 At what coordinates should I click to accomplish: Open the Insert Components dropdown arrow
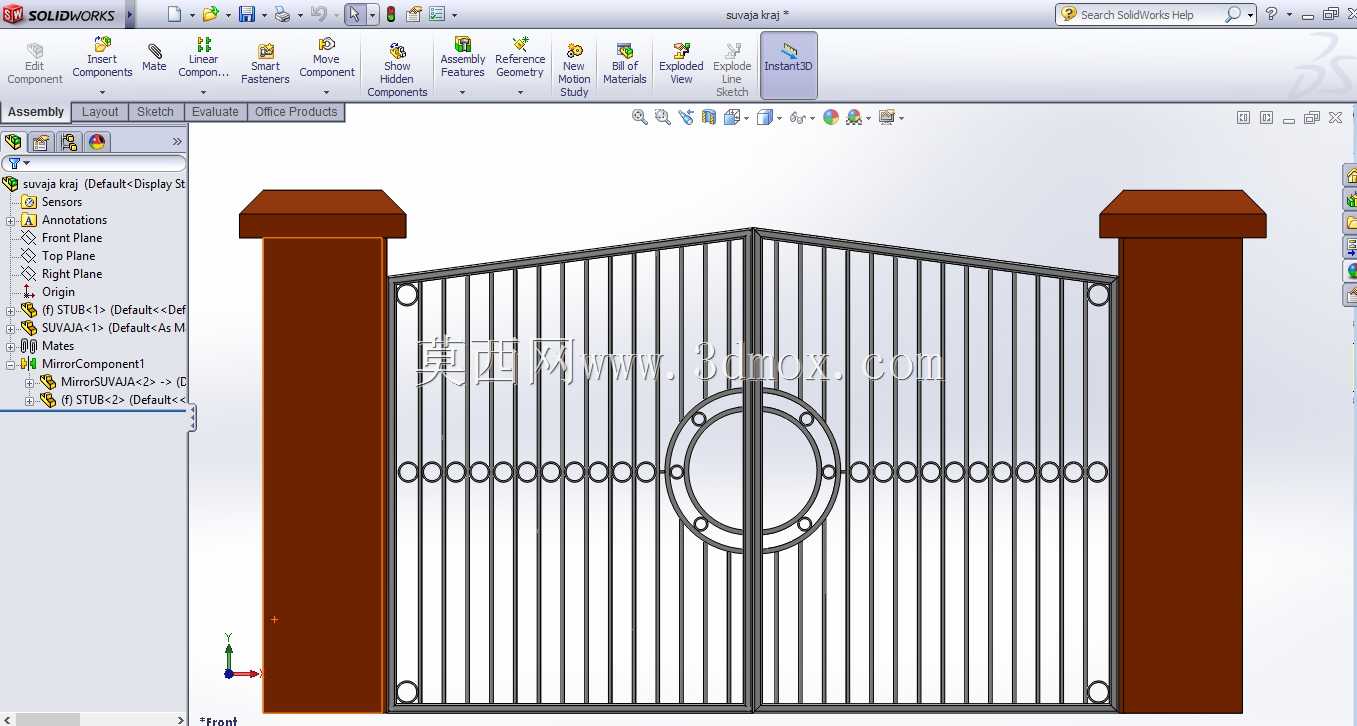click(102, 92)
